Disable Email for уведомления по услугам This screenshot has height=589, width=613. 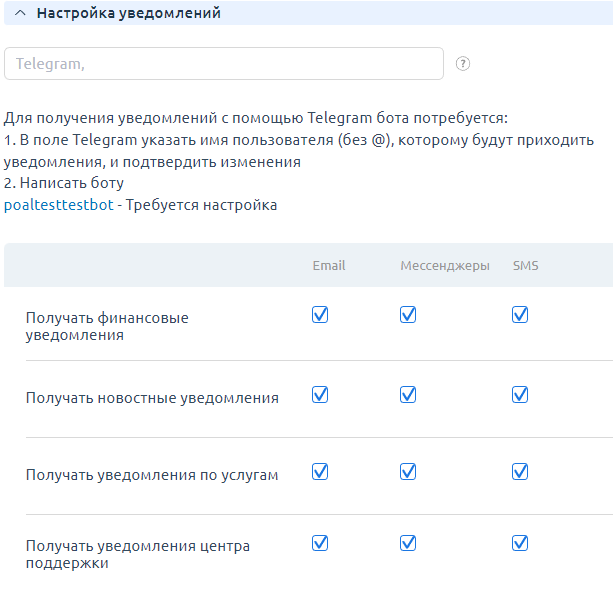[320, 471]
